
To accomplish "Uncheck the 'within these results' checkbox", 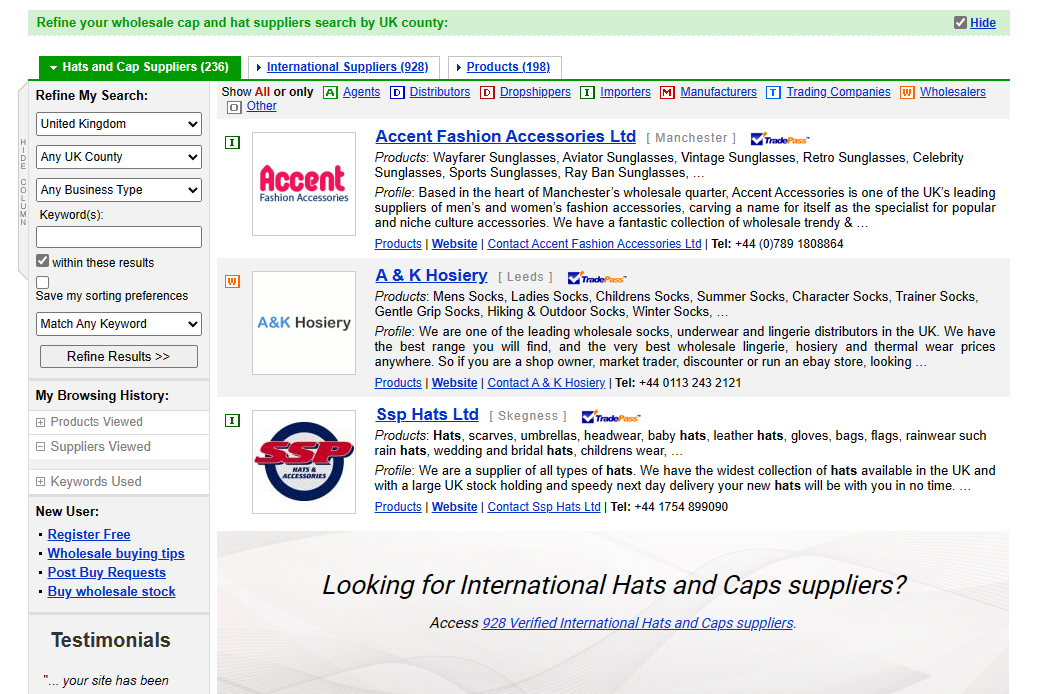I will (x=42, y=261).
